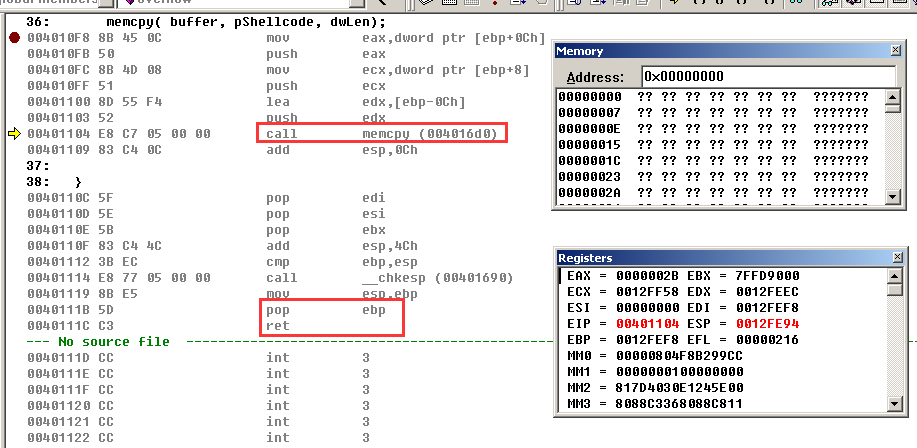The height and width of the screenshot is (448, 917).
Task: Click 'mov ecx,dword ptr [ebp+8]' instruction
Action: pyautogui.click(x=398, y=70)
